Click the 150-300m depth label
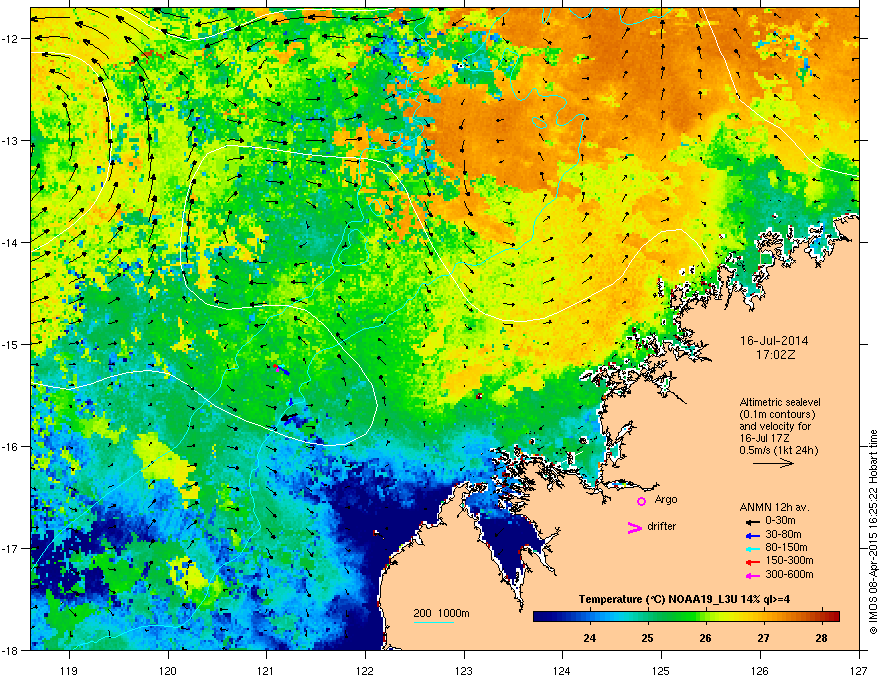The height and width of the screenshot is (680, 880). tap(789, 560)
